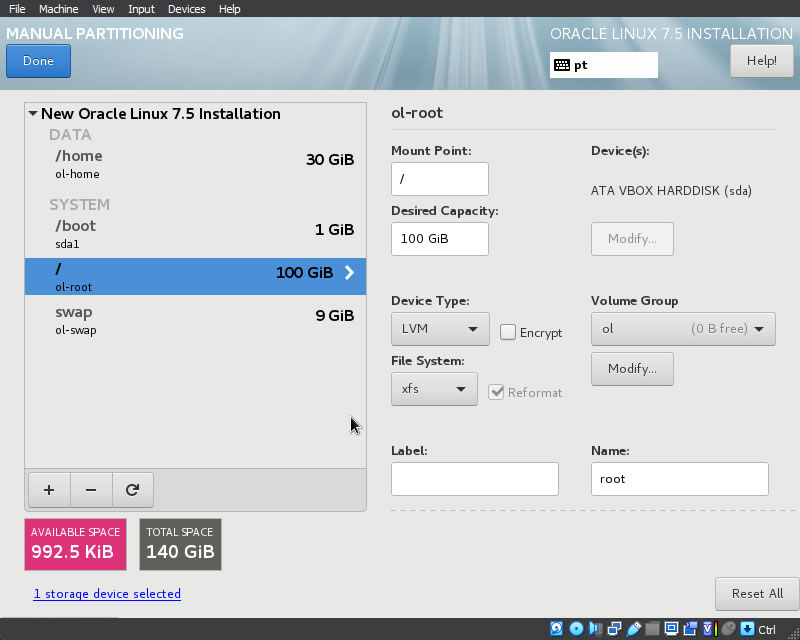Image resolution: width=800 pixels, height=640 pixels.
Task: Open the File System xfs dropdown
Action: click(x=434, y=389)
